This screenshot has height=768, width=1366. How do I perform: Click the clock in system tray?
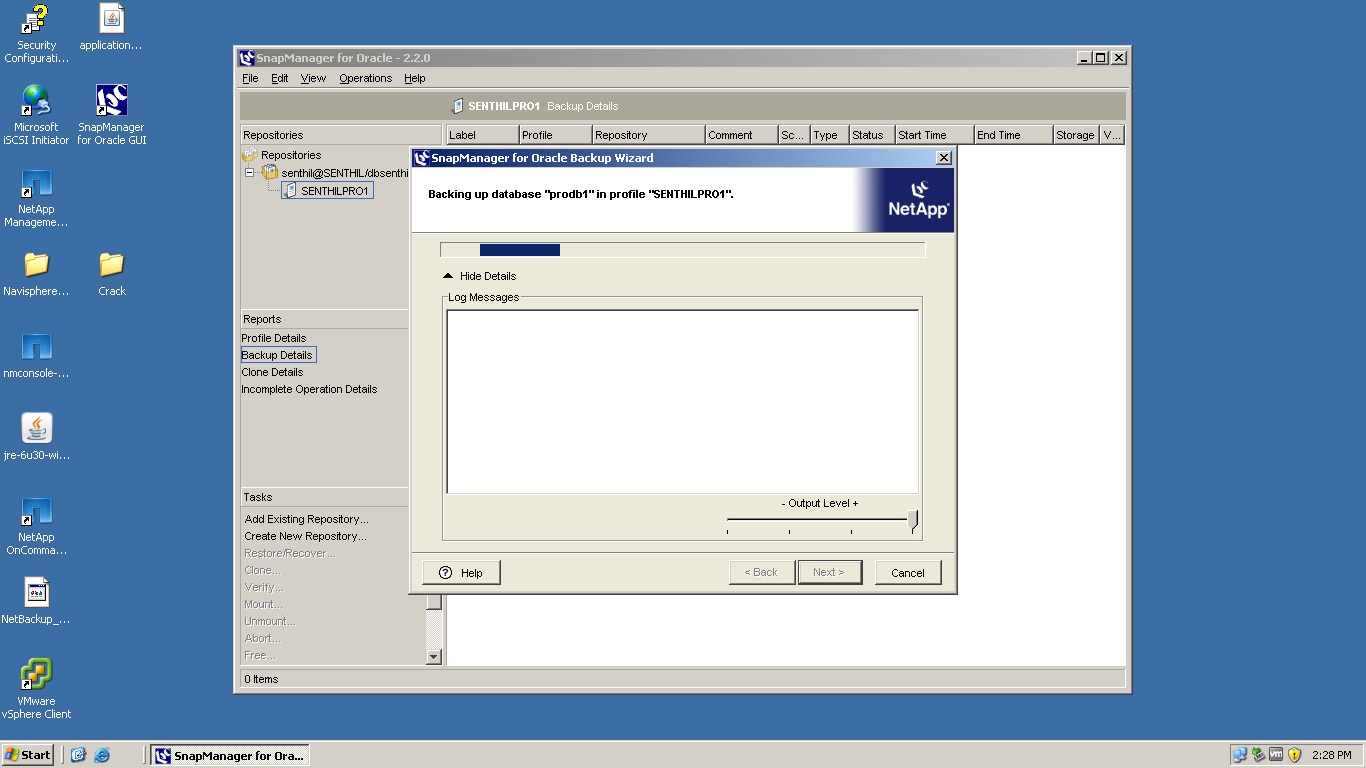point(1331,755)
